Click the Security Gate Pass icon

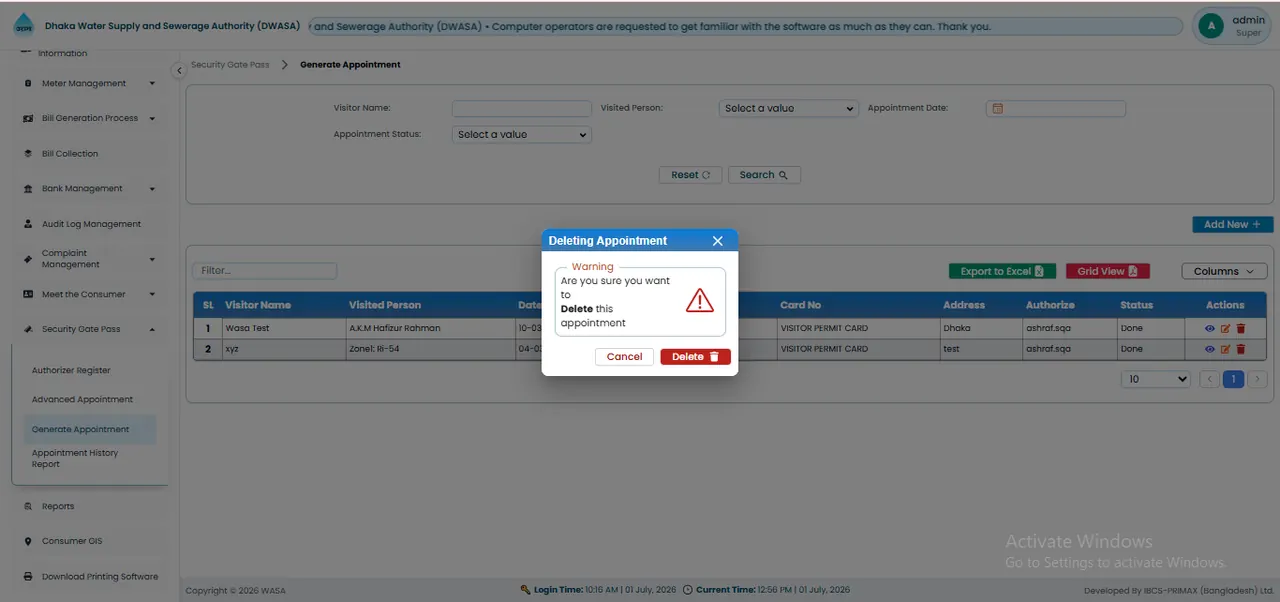click(x=28, y=330)
